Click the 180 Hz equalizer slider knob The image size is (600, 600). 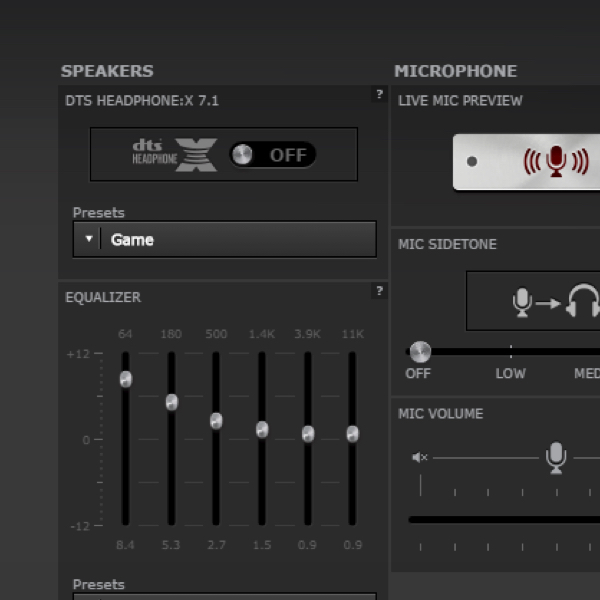click(171, 402)
